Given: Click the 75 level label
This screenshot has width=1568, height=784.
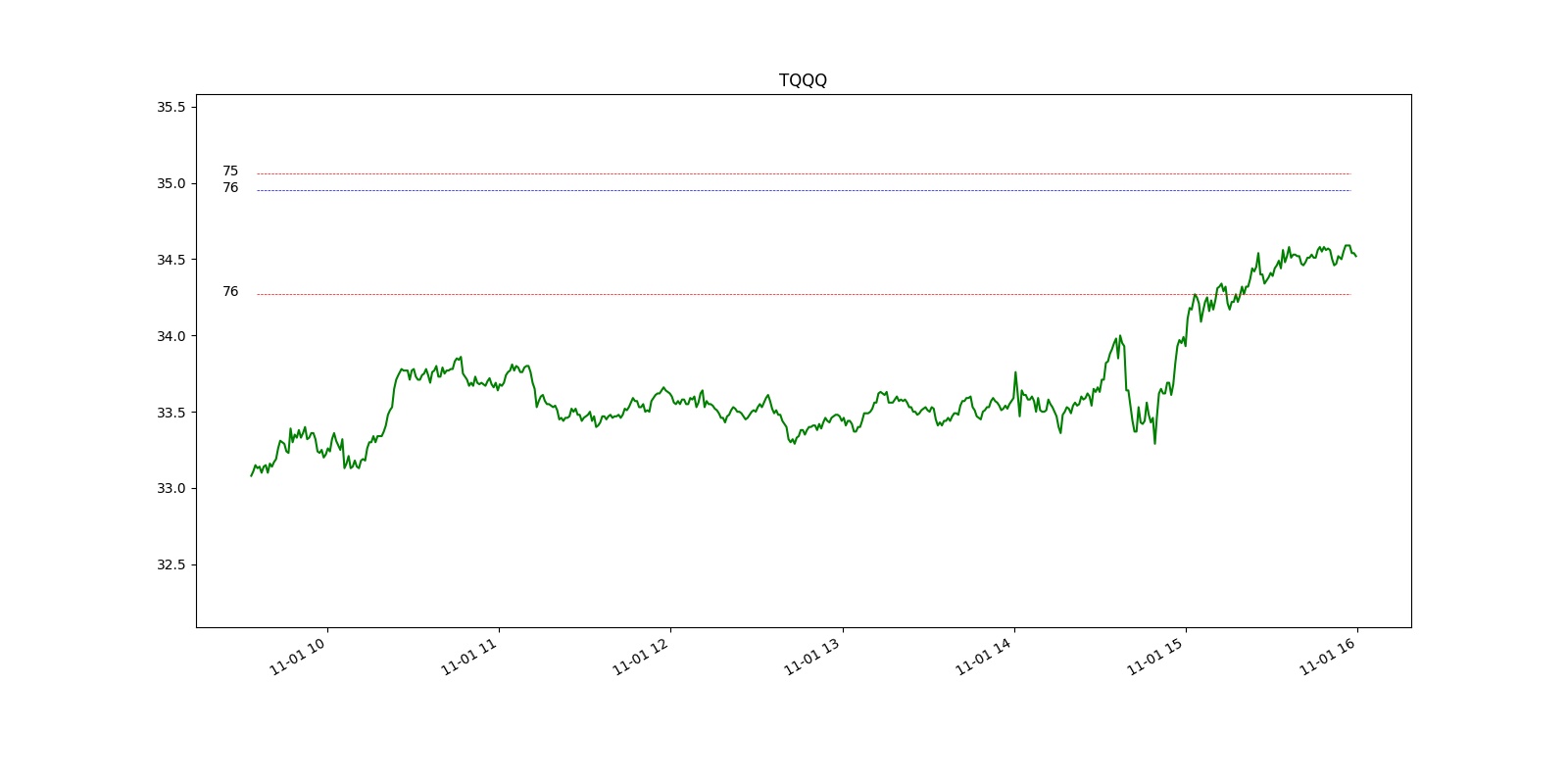Looking at the screenshot, I should 230,171.
